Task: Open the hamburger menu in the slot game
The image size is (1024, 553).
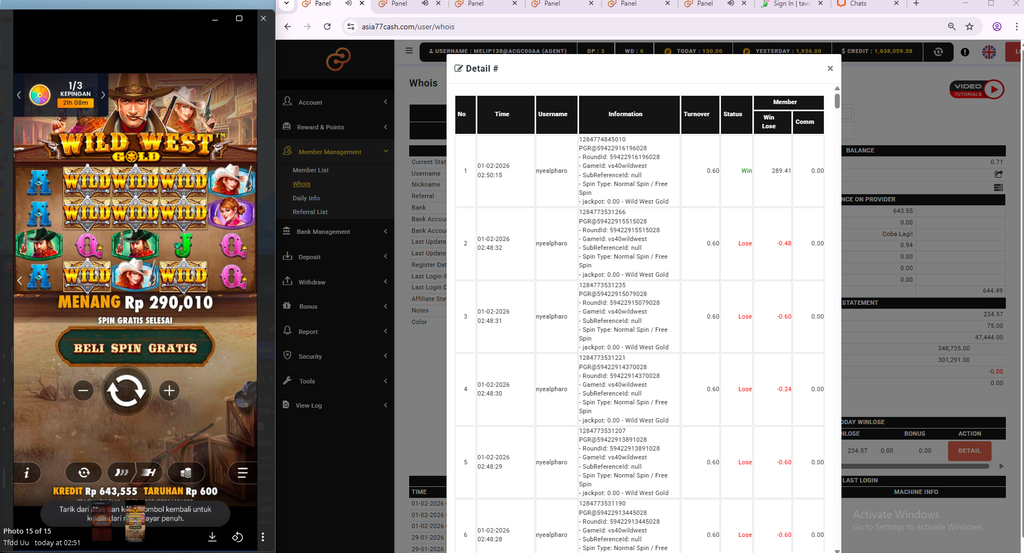Action: coord(242,473)
